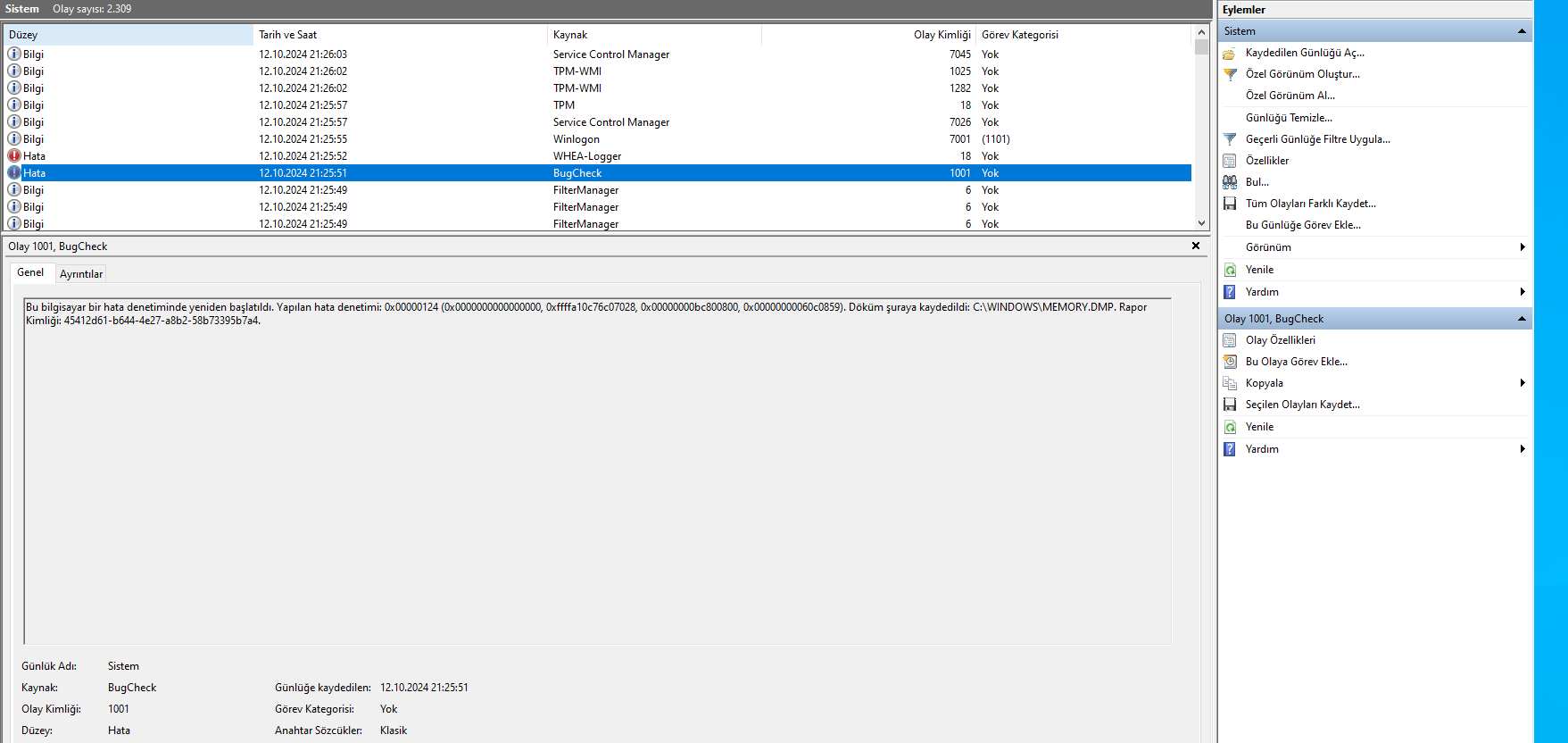Open Özellikler properties icon in Sistem actions

[x=1229, y=161]
